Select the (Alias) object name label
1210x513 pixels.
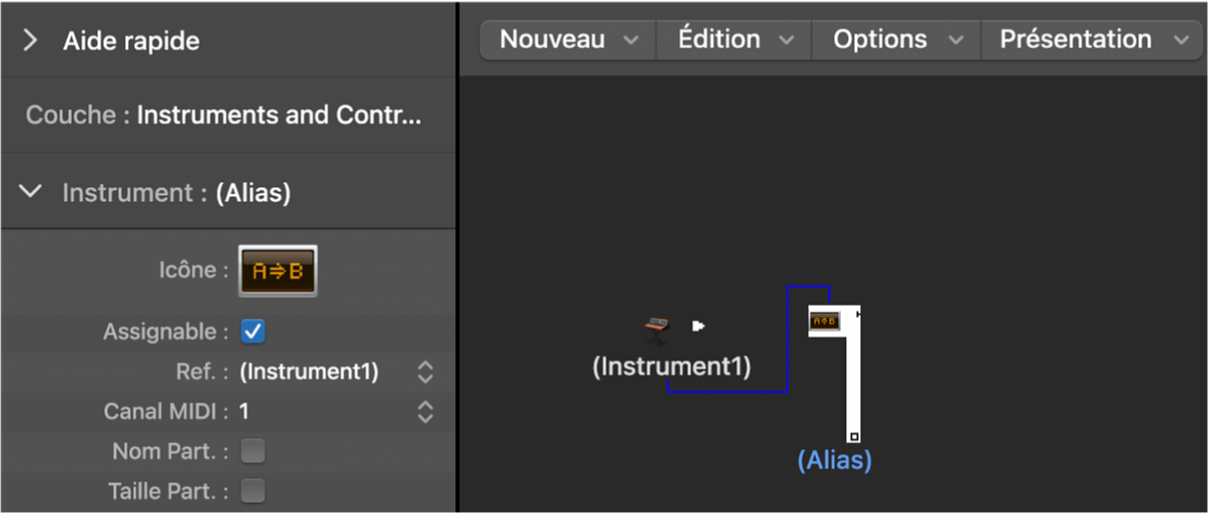click(x=834, y=460)
